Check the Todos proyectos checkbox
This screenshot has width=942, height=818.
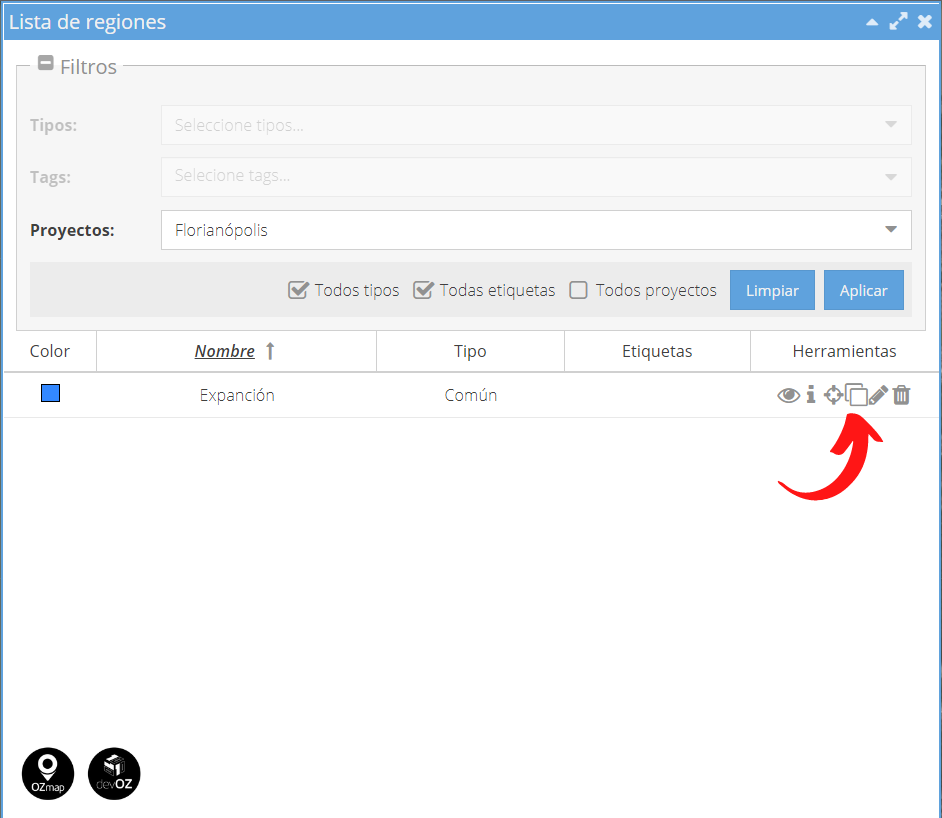pos(579,290)
